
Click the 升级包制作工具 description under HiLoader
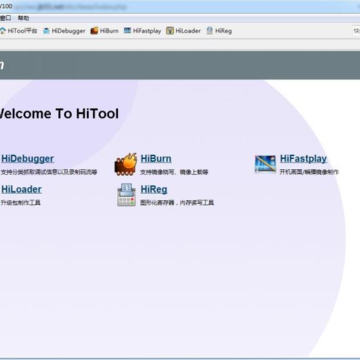pos(21,203)
